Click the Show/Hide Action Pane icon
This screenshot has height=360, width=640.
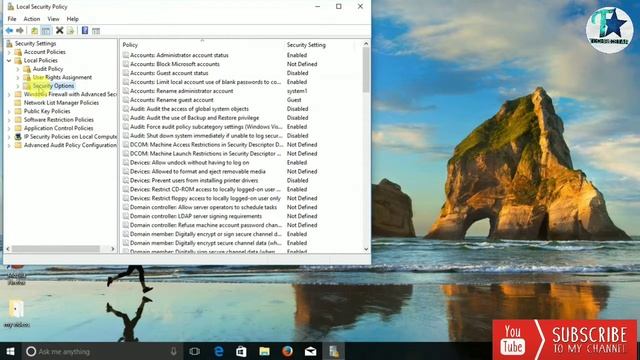click(96, 31)
